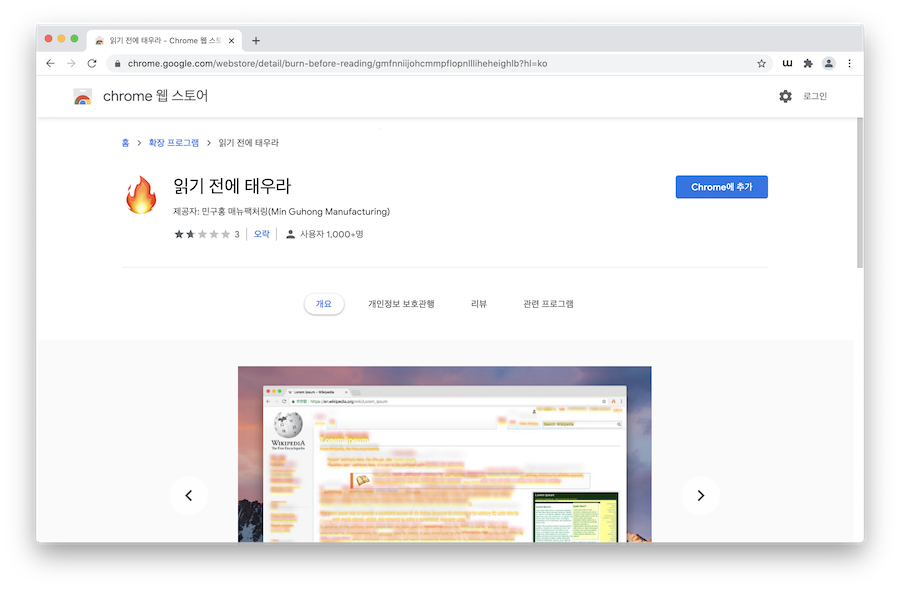This screenshot has width=900, height=590.
Task: Navigate to 홈 in the breadcrumb
Action: pos(125,143)
